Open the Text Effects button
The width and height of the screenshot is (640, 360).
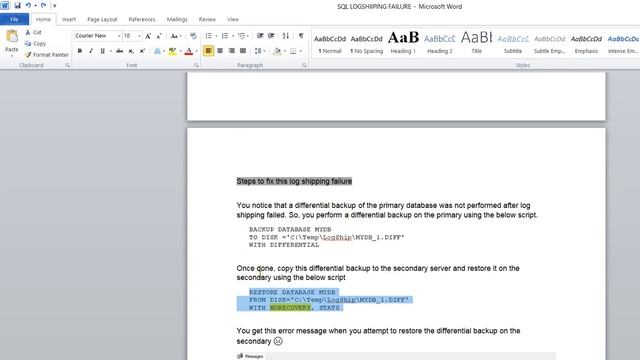(x=157, y=51)
